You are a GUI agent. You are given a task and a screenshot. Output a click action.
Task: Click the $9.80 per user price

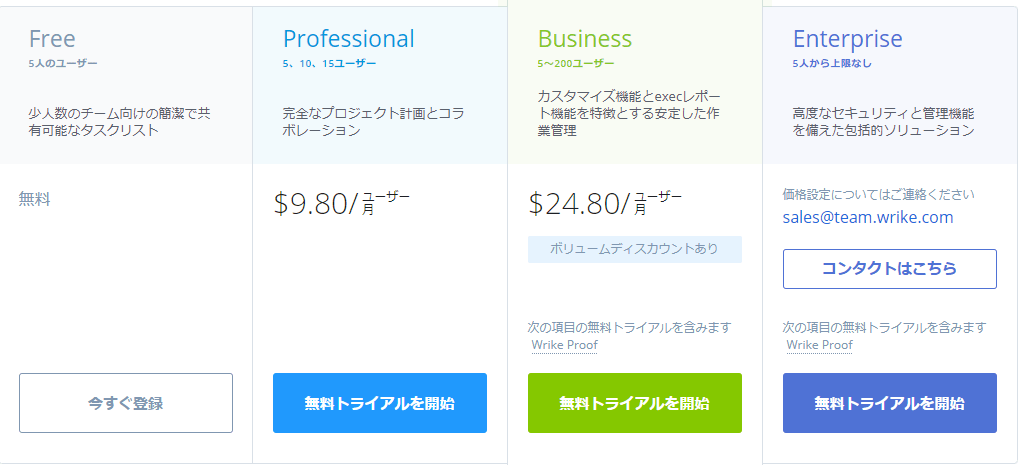coord(340,203)
